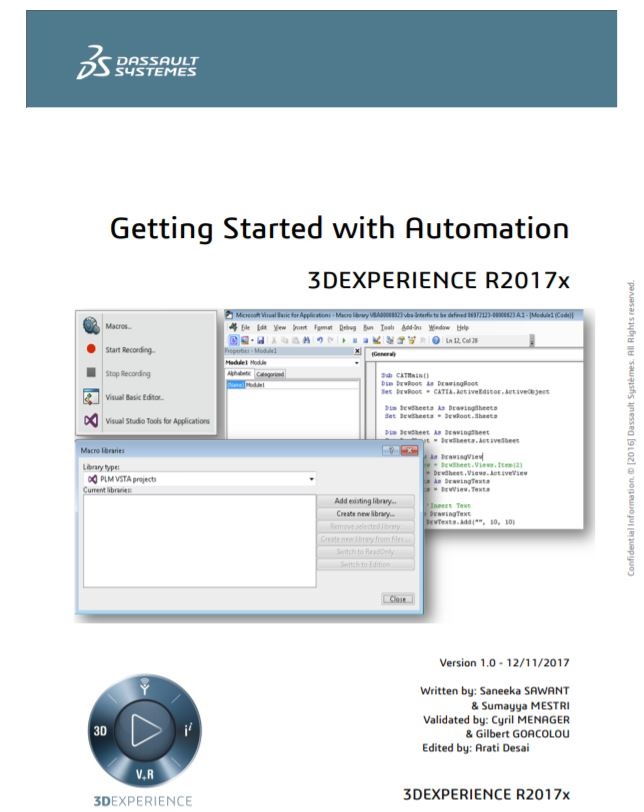
Task: Click the Object Browser icon in VBA toolbar
Action: pyautogui.click(x=412, y=340)
